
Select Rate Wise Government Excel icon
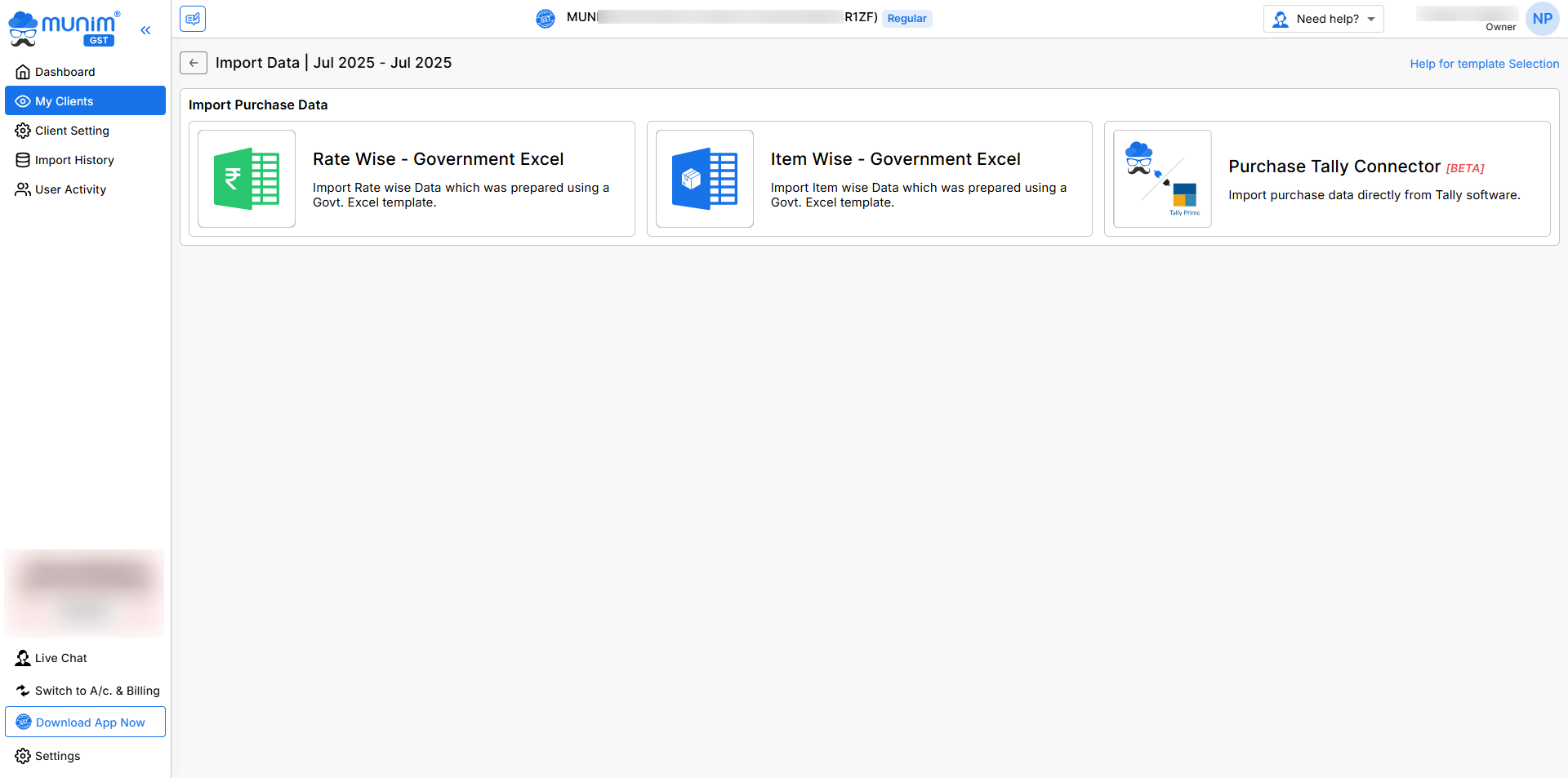247,179
